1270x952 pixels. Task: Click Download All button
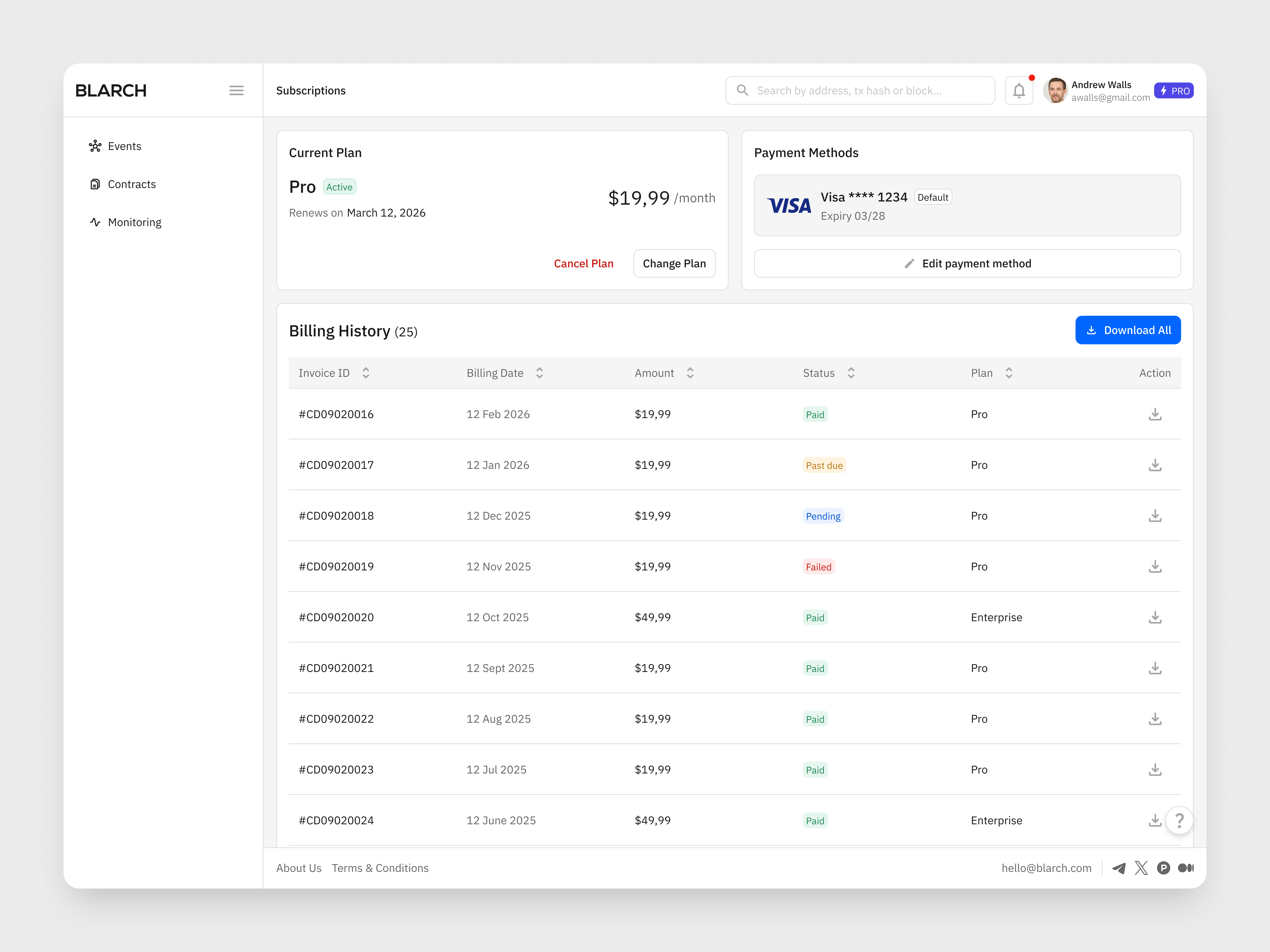coord(1128,330)
